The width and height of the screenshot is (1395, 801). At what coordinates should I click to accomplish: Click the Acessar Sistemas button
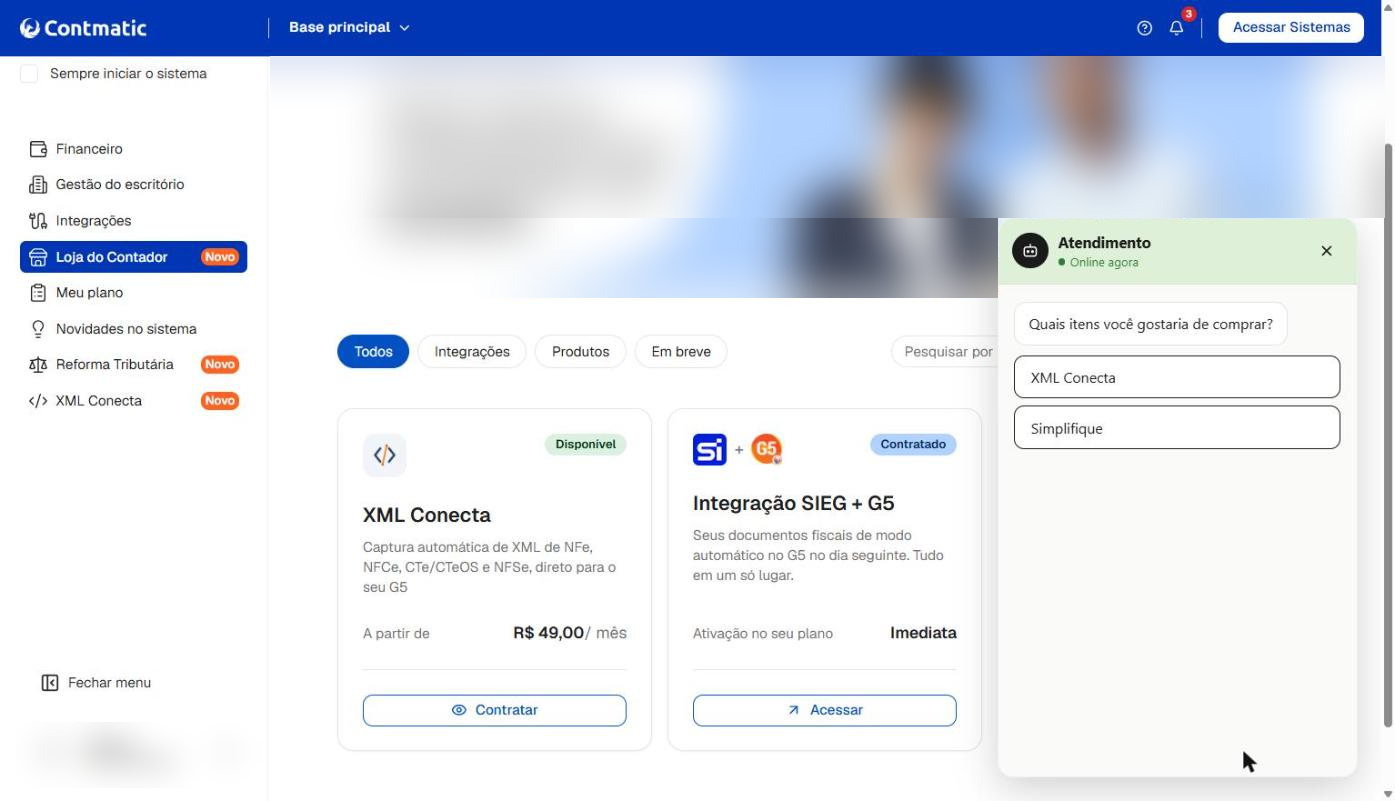pos(1291,28)
